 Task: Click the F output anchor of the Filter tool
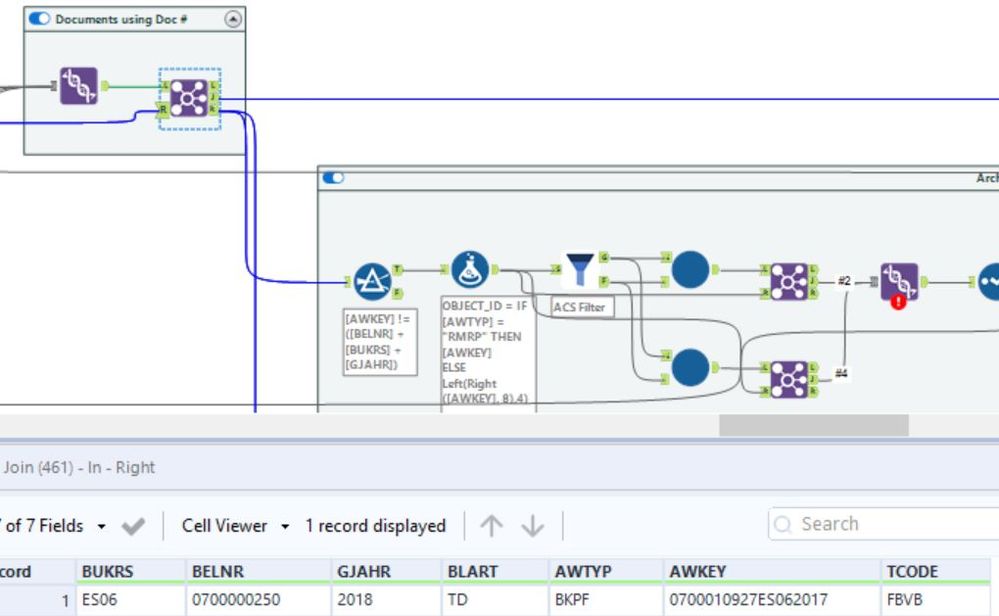pyautogui.click(x=397, y=293)
